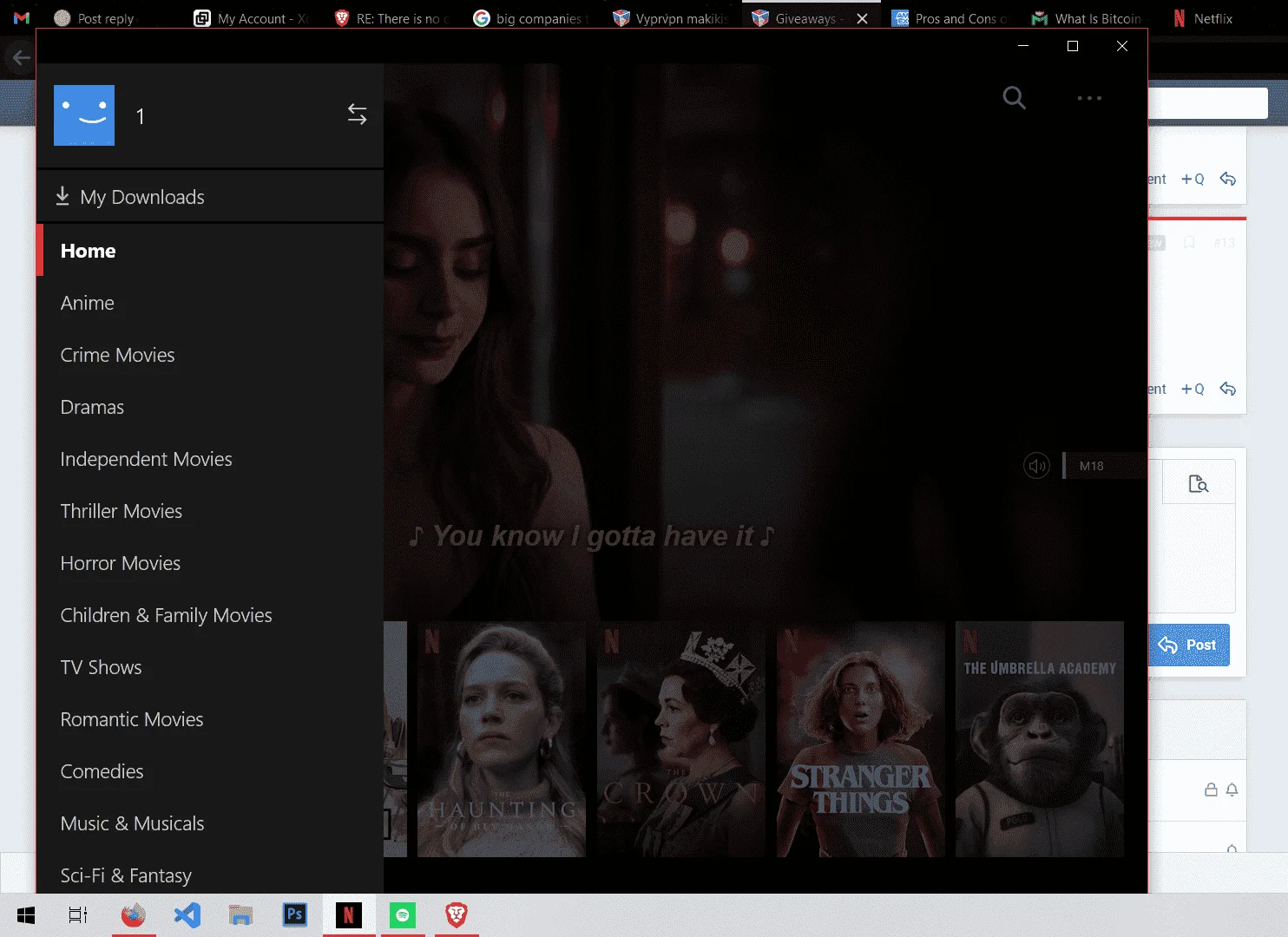Open My Downloads
The height and width of the screenshot is (937, 1288).
pos(210,197)
